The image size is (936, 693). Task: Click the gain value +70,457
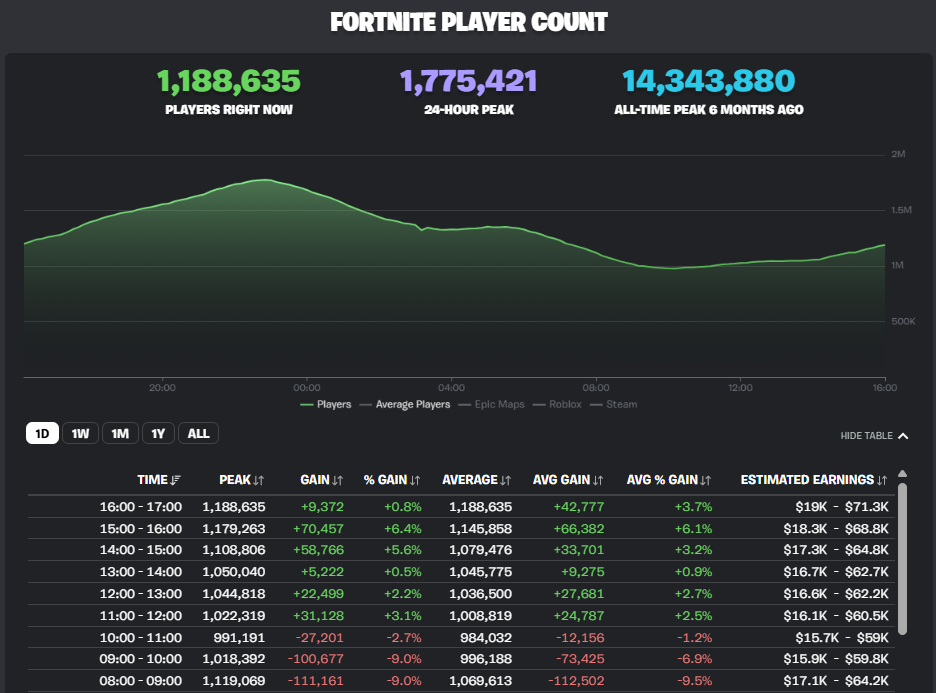[319, 529]
